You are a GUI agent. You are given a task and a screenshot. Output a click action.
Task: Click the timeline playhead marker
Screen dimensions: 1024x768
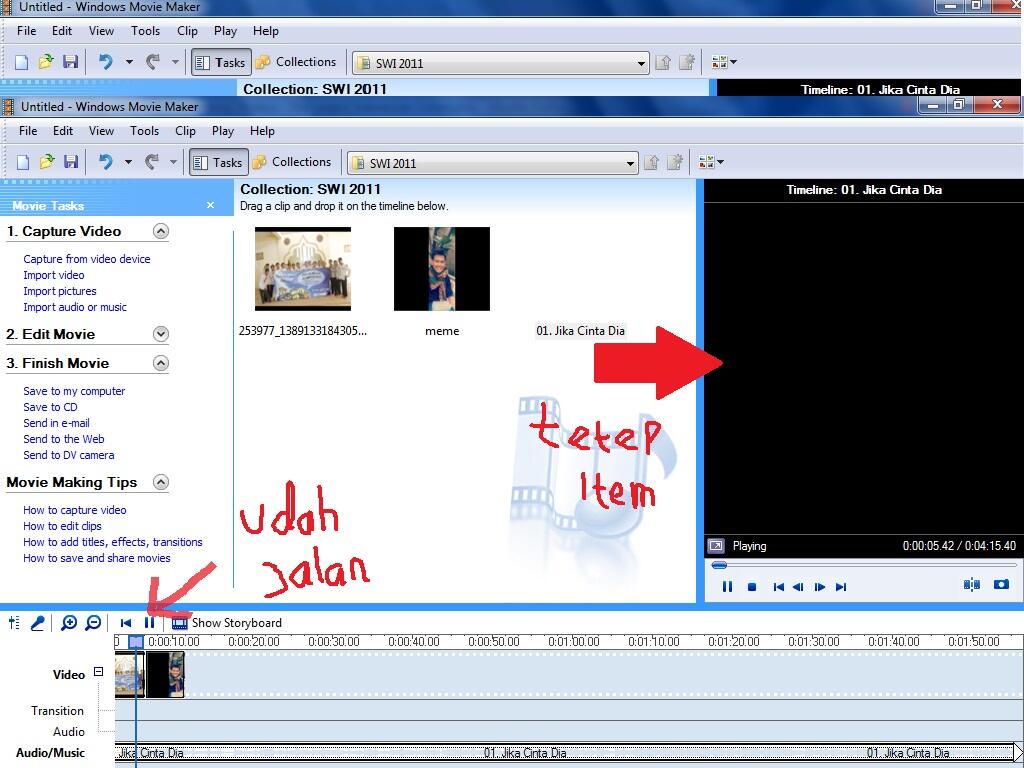pos(136,642)
